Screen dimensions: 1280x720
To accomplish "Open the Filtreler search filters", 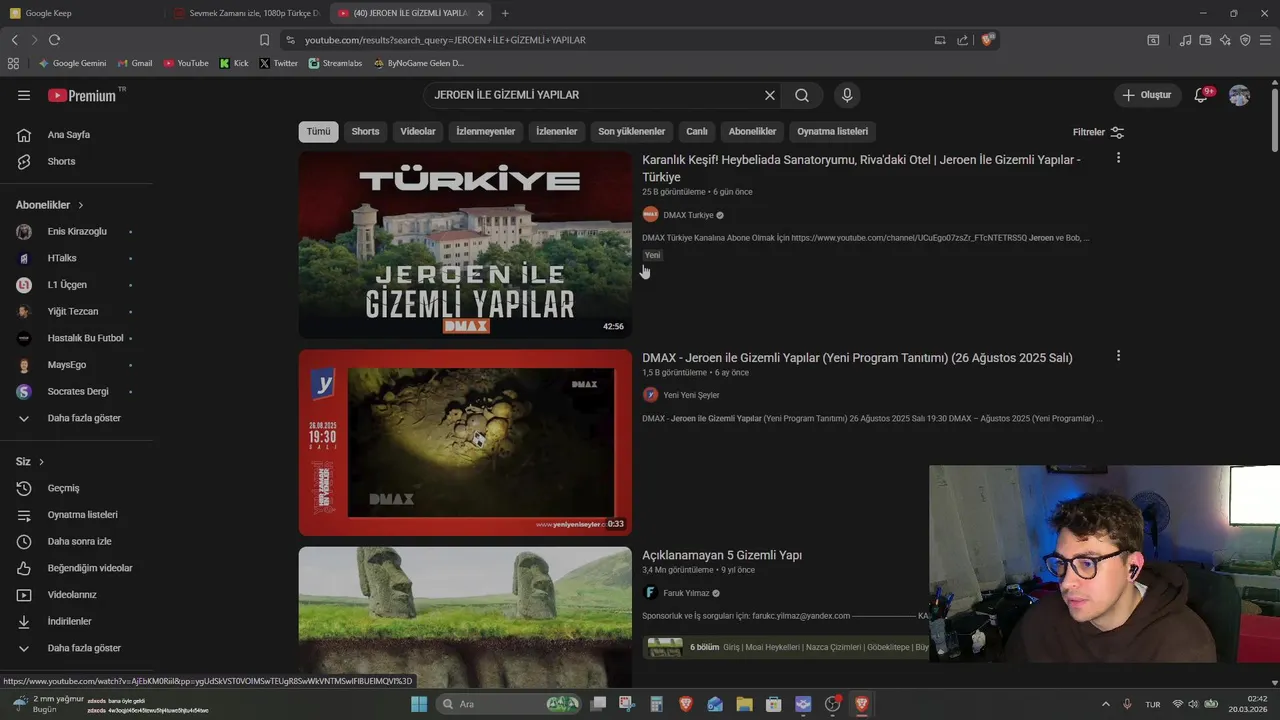I will (x=1098, y=132).
